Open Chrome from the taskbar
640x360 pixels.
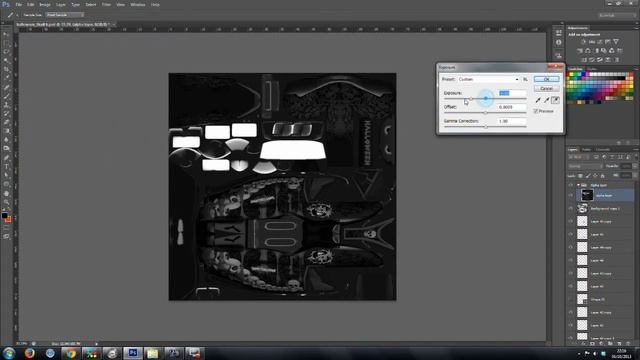[x=71, y=353]
